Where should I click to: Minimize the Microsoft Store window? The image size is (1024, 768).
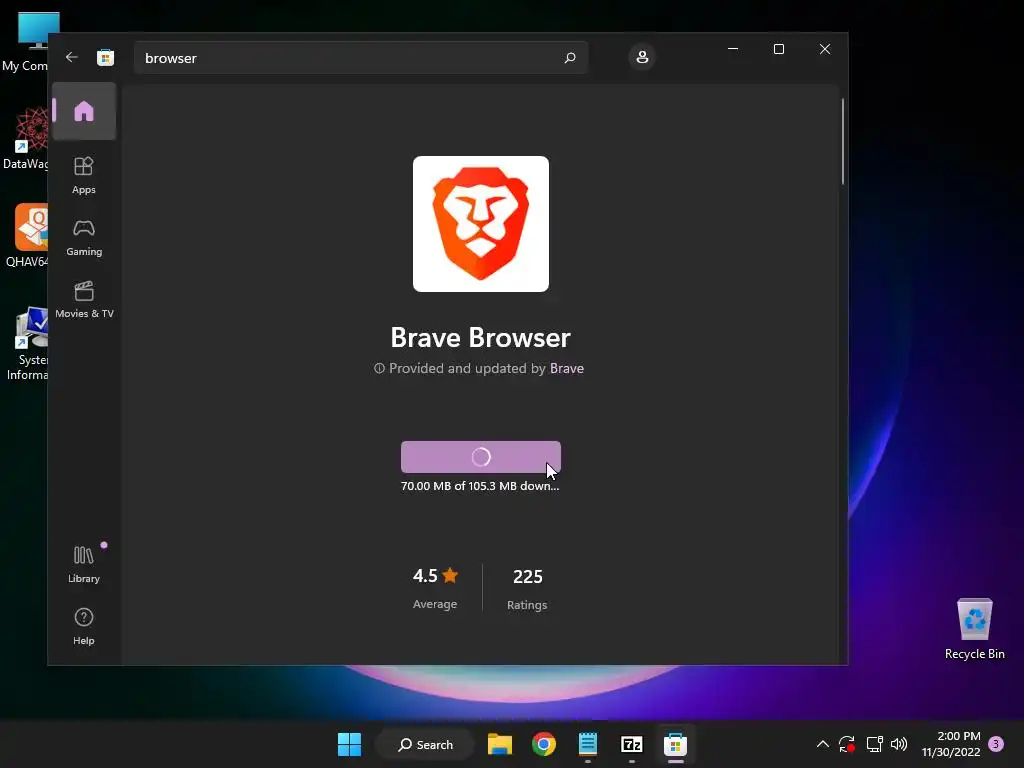pos(733,49)
